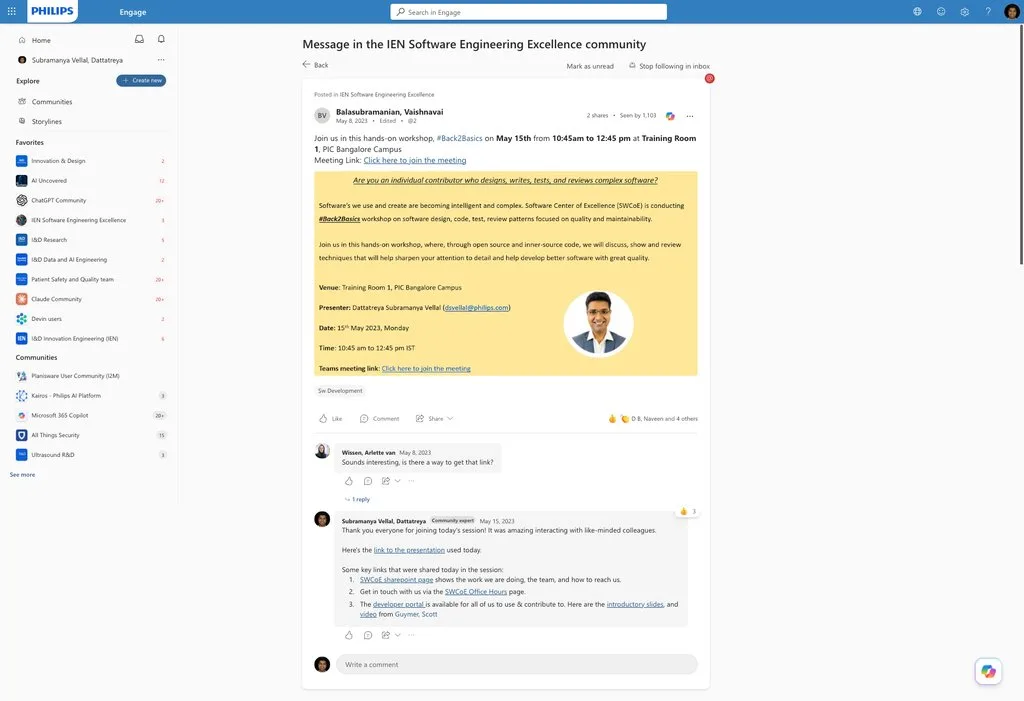Click Comment on the post

click(x=379, y=418)
